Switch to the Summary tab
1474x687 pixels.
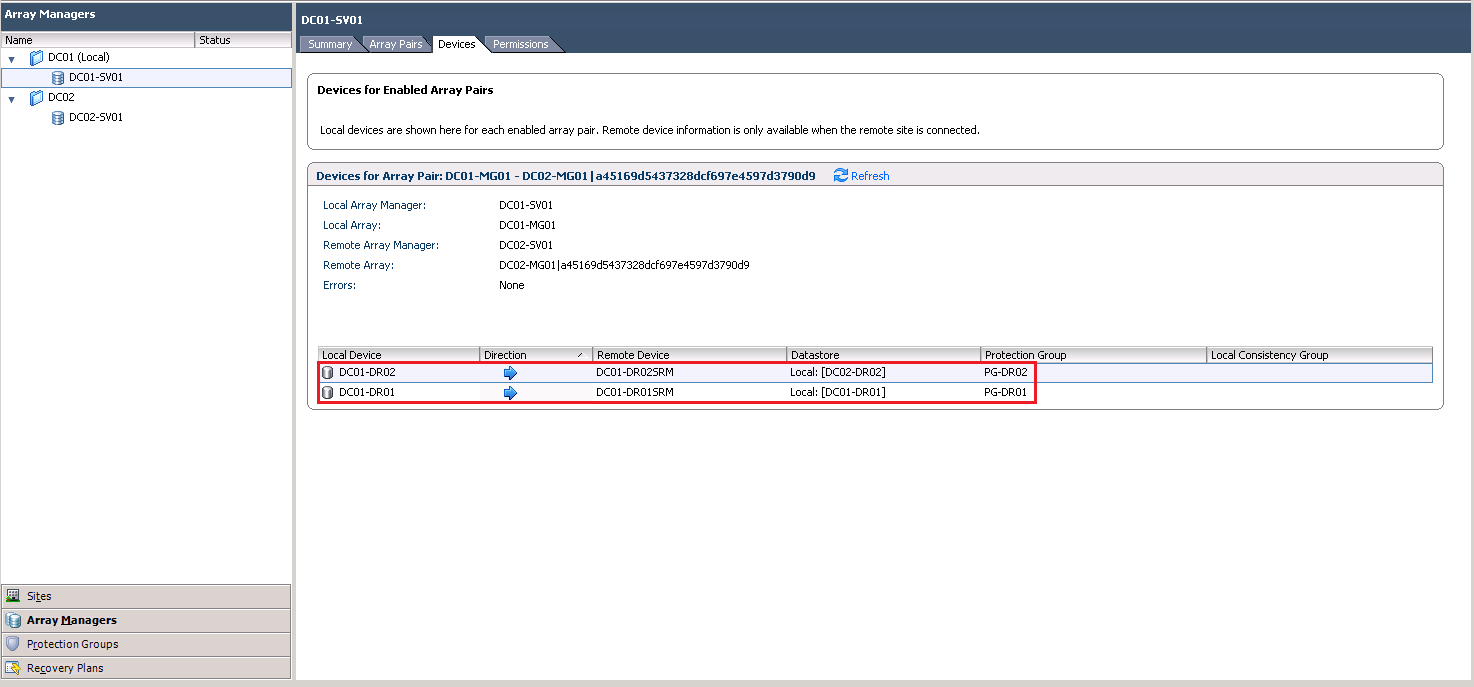329,44
